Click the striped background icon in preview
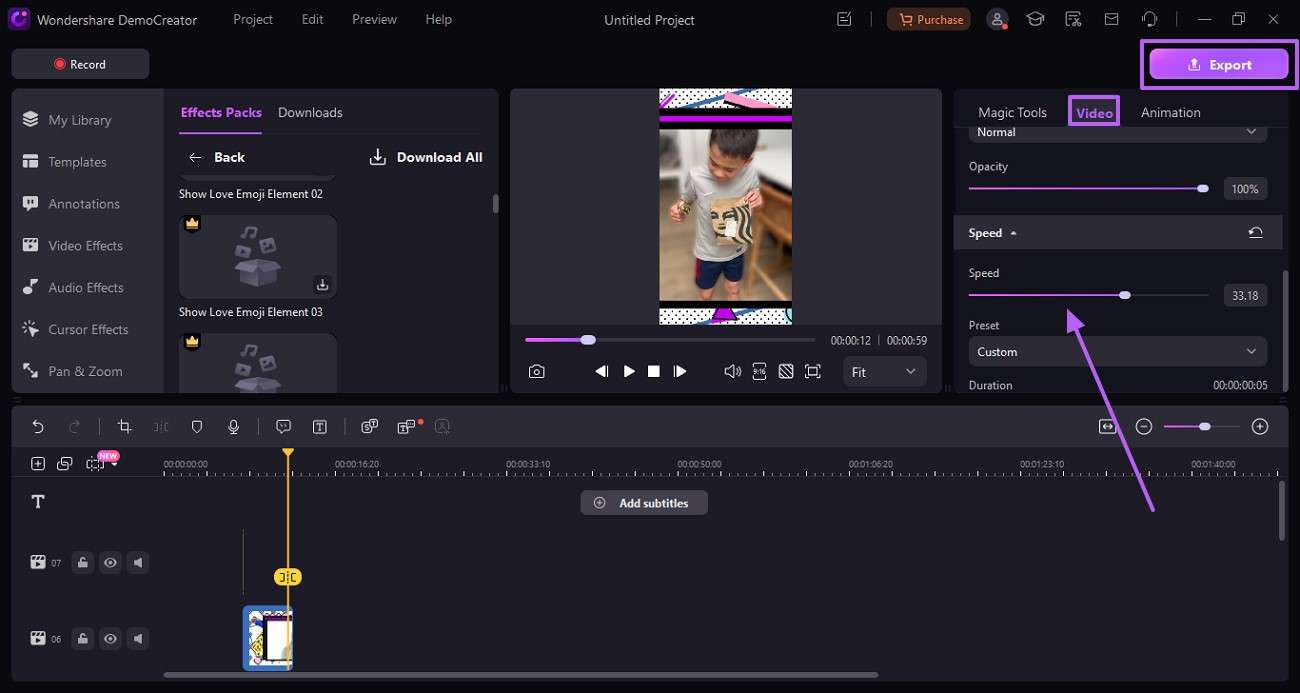Viewport: 1300px width, 693px height. pos(786,371)
